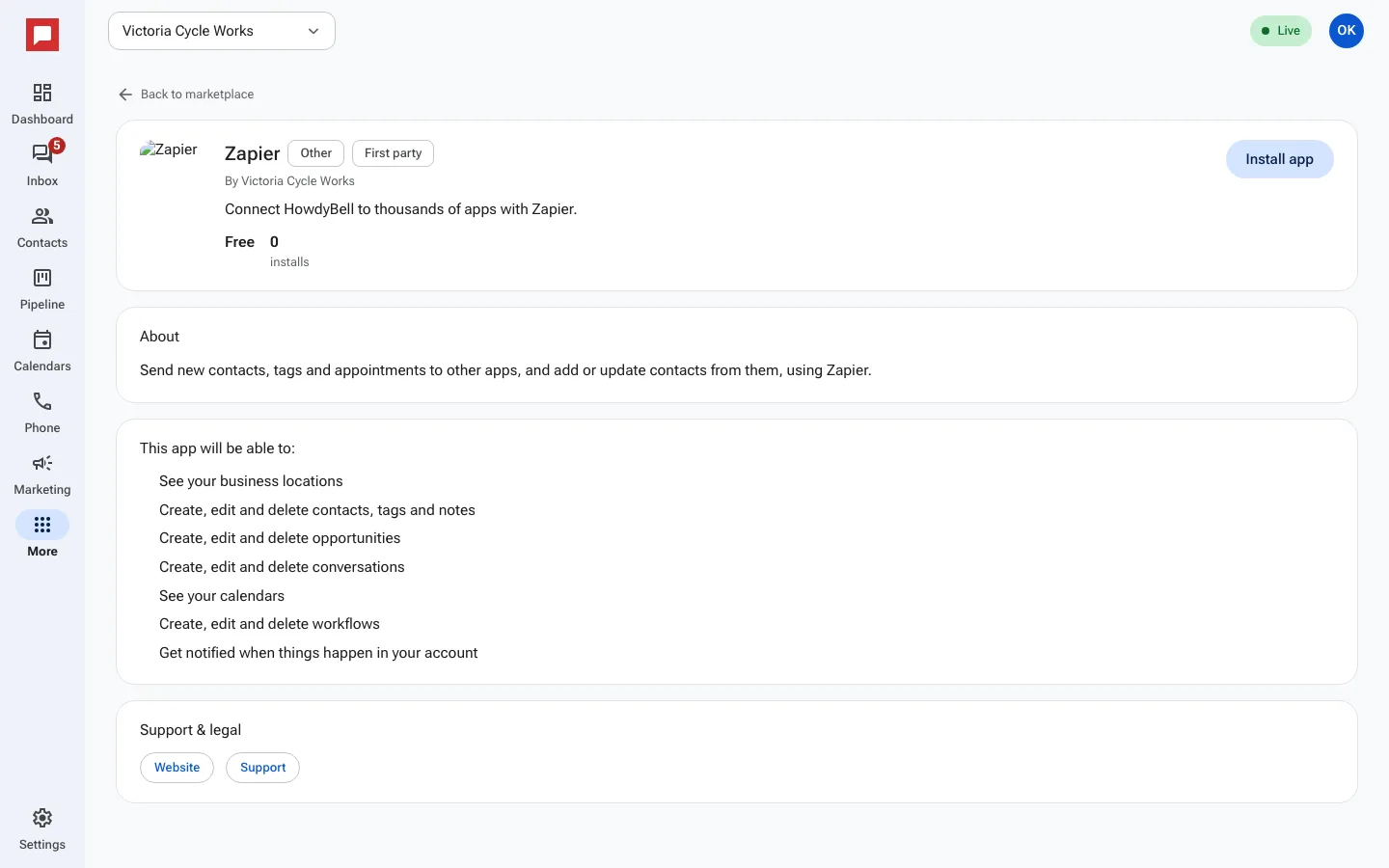Open the Support link
This screenshot has width=1389, height=868.
263,768
